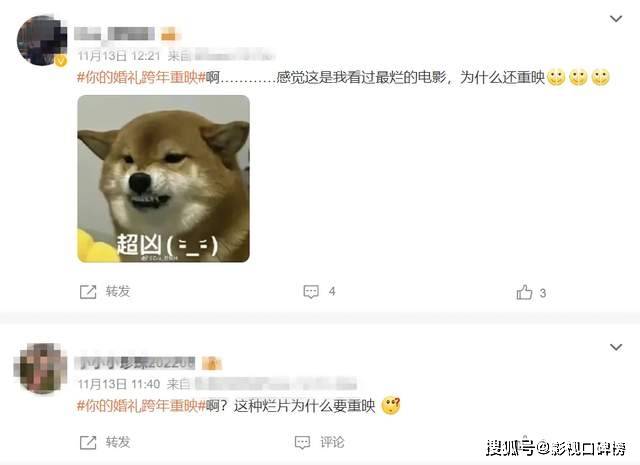The image size is (640, 465).
Task: Click the repost icon on the first post
Action: coord(88,292)
